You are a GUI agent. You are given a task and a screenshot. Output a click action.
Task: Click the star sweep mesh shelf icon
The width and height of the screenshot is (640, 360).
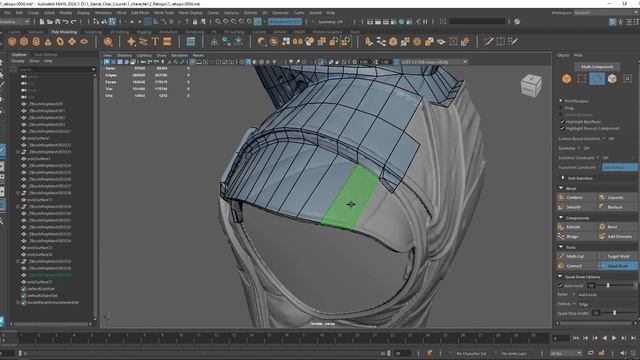point(131,41)
